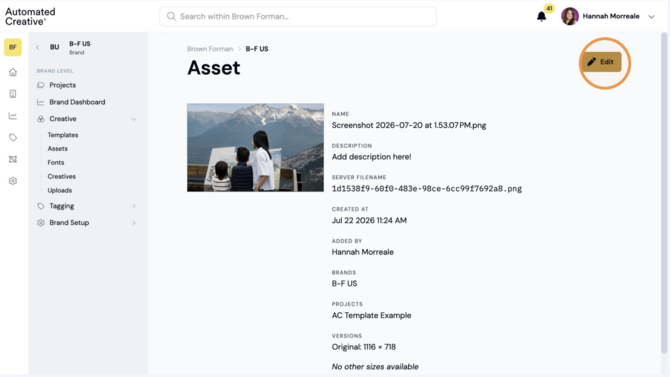The width and height of the screenshot is (670, 377).
Task: Click the Creative section icon
Action: click(41, 119)
